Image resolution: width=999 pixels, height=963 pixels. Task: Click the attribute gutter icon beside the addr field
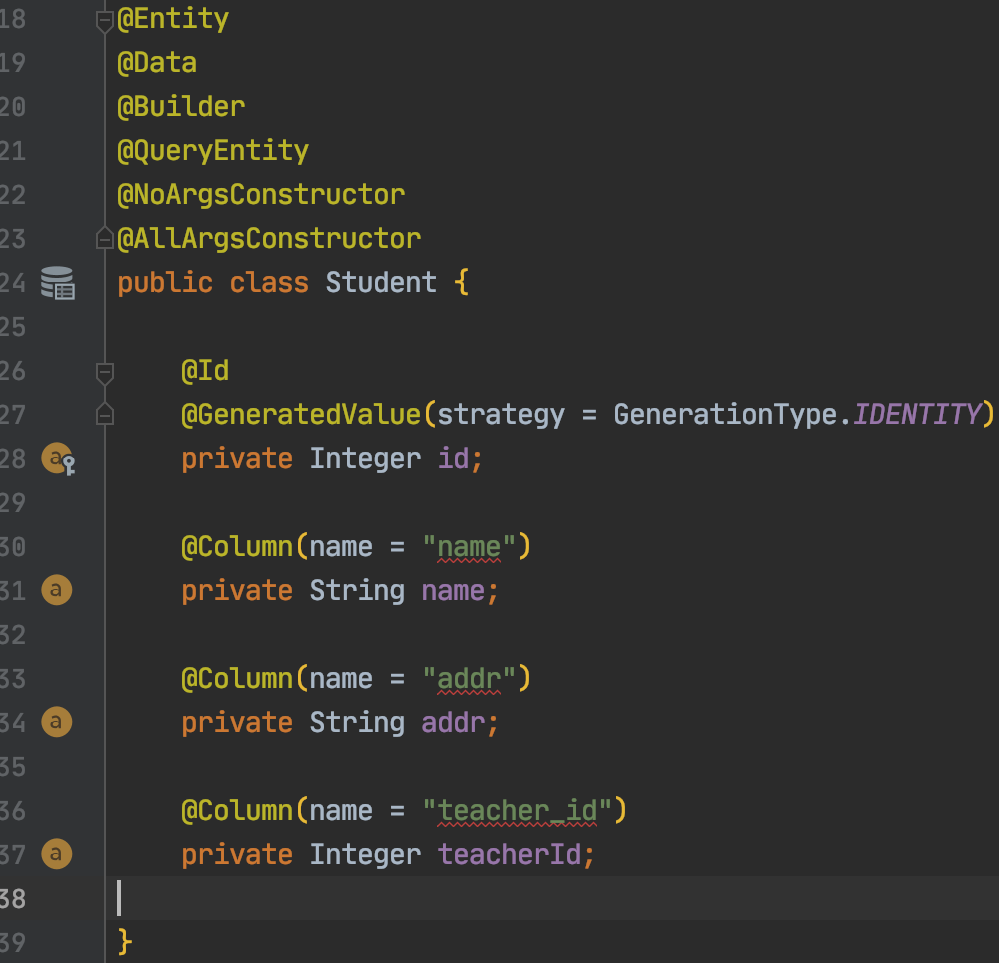[x=56, y=722]
